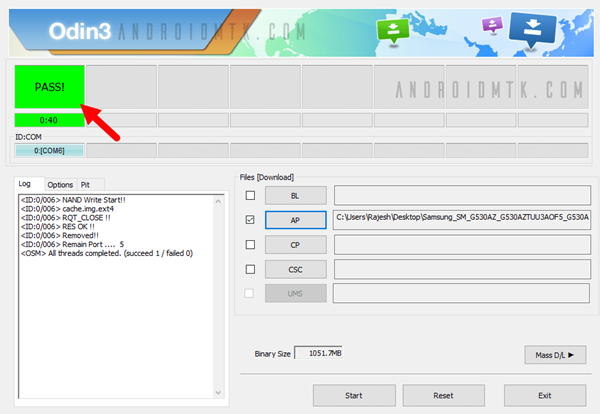Click the Reset button
This screenshot has width=600, height=414.
443,395
